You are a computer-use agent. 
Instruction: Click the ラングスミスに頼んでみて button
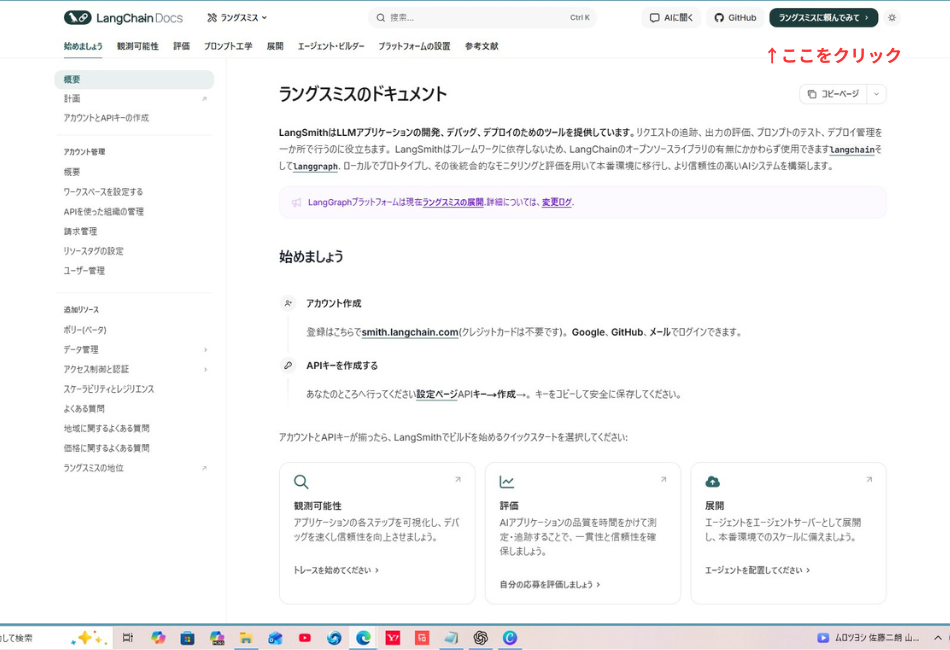(823, 17)
